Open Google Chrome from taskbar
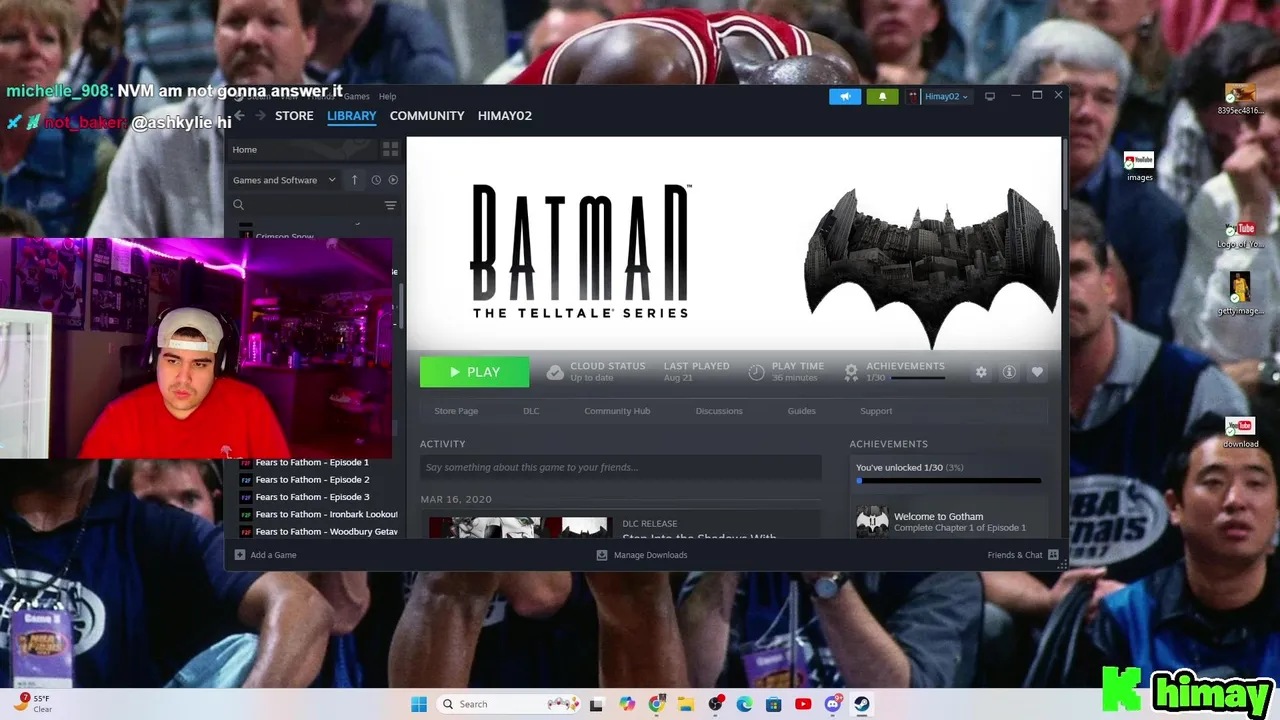The image size is (1280, 720). 656,704
